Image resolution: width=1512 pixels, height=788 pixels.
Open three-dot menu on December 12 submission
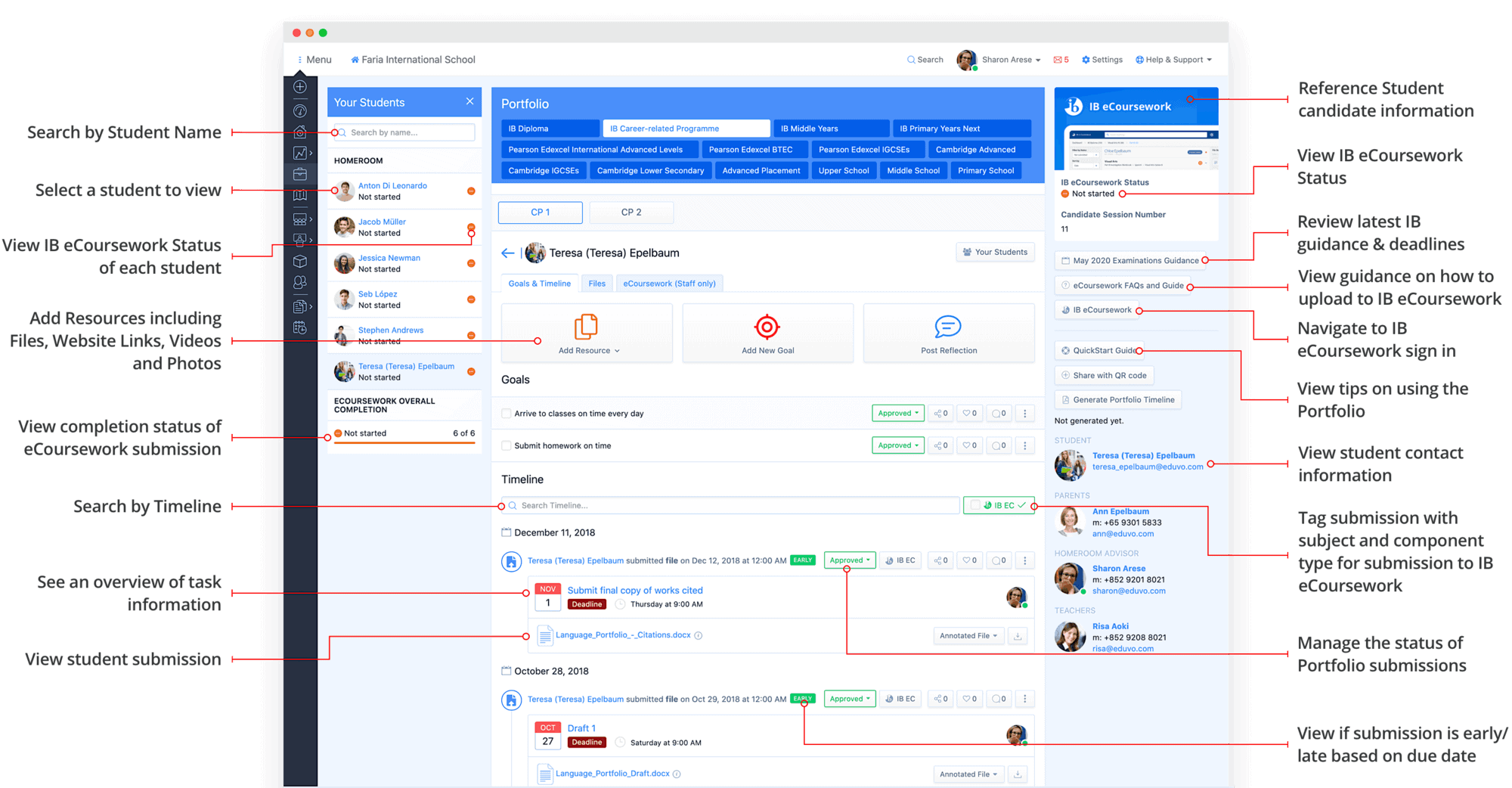coord(1025,560)
